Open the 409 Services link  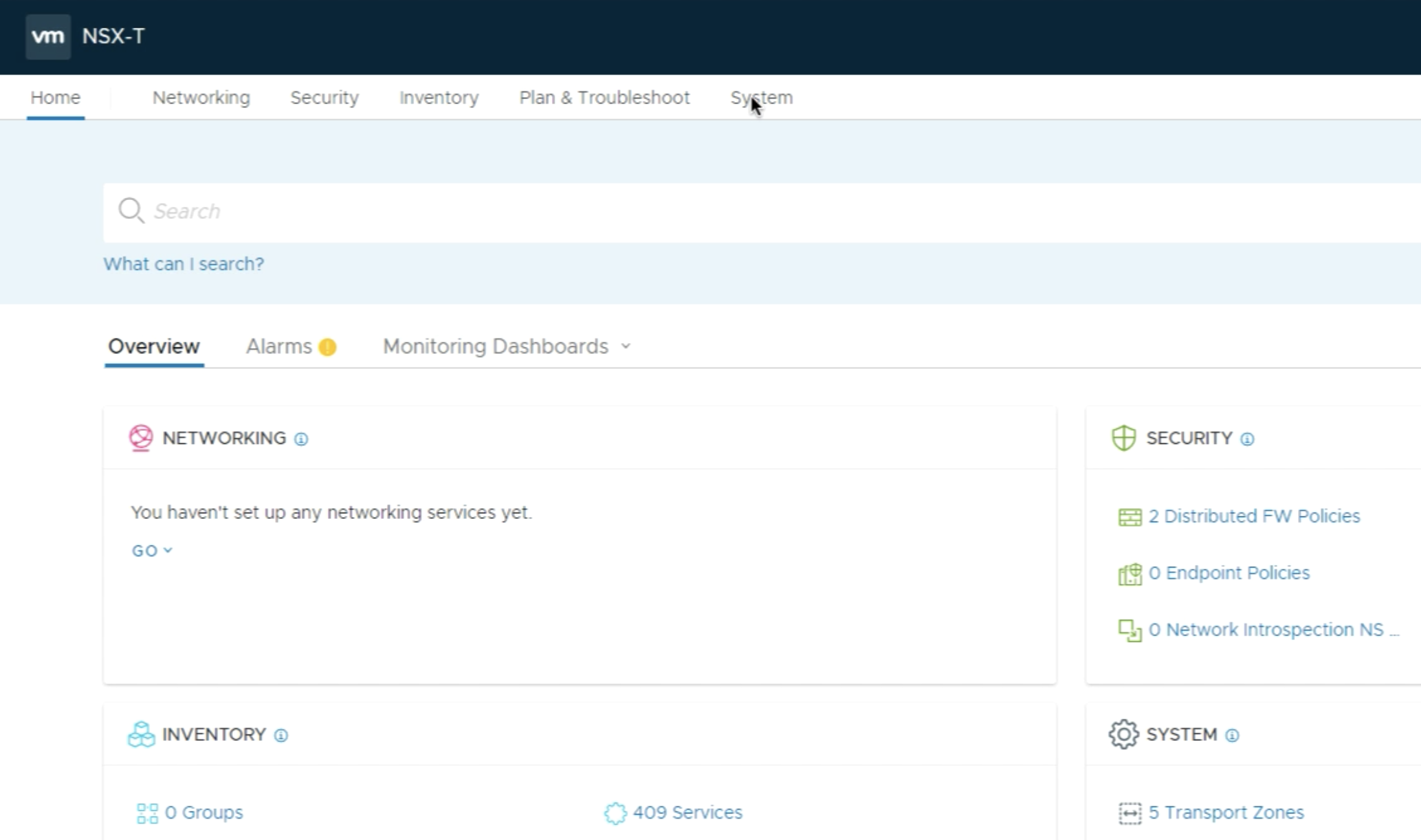click(x=687, y=813)
